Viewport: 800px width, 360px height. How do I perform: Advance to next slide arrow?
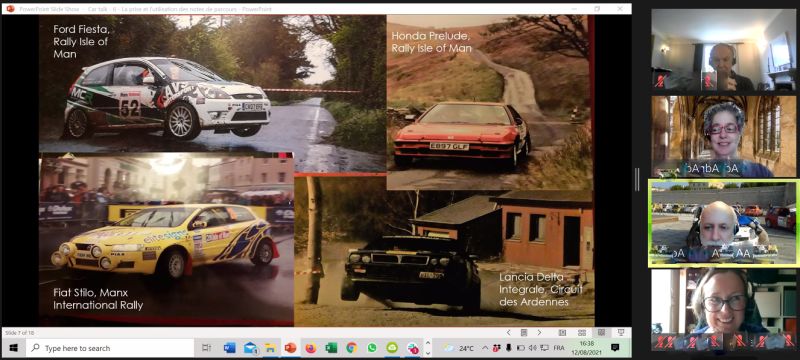click(539, 332)
